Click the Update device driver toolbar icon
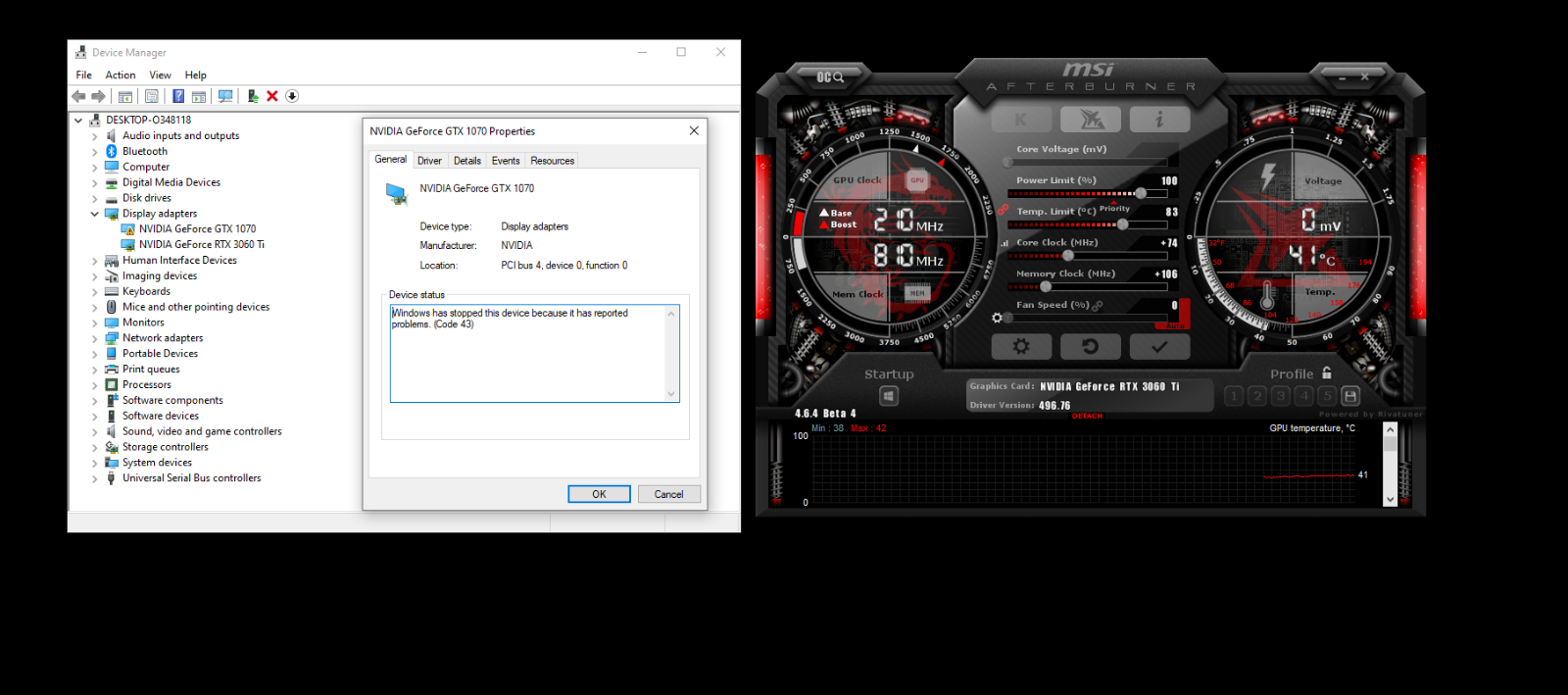Viewport: 1568px width, 695px height. 253,96
